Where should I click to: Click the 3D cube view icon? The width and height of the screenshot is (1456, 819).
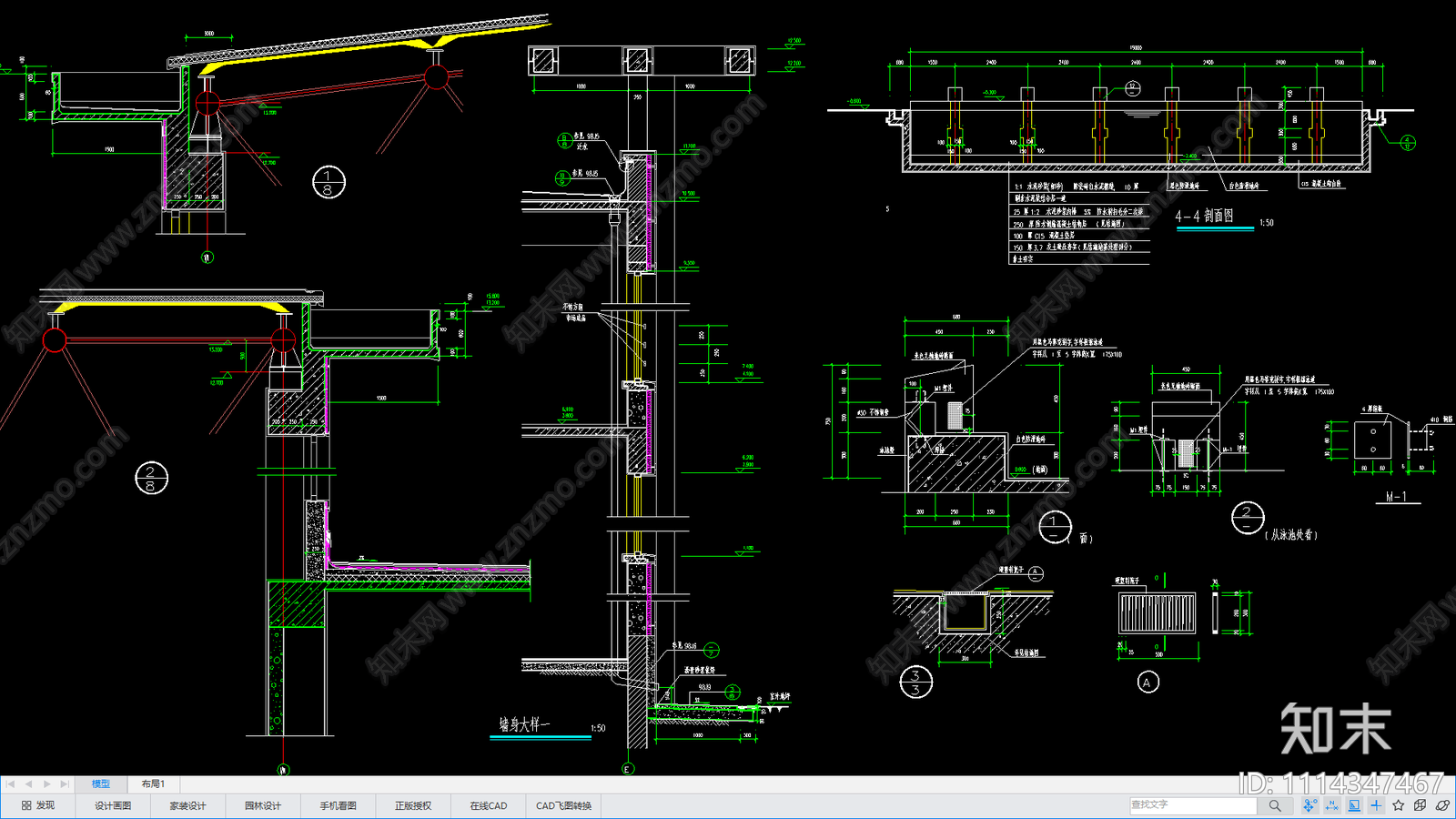point(1421,805)
